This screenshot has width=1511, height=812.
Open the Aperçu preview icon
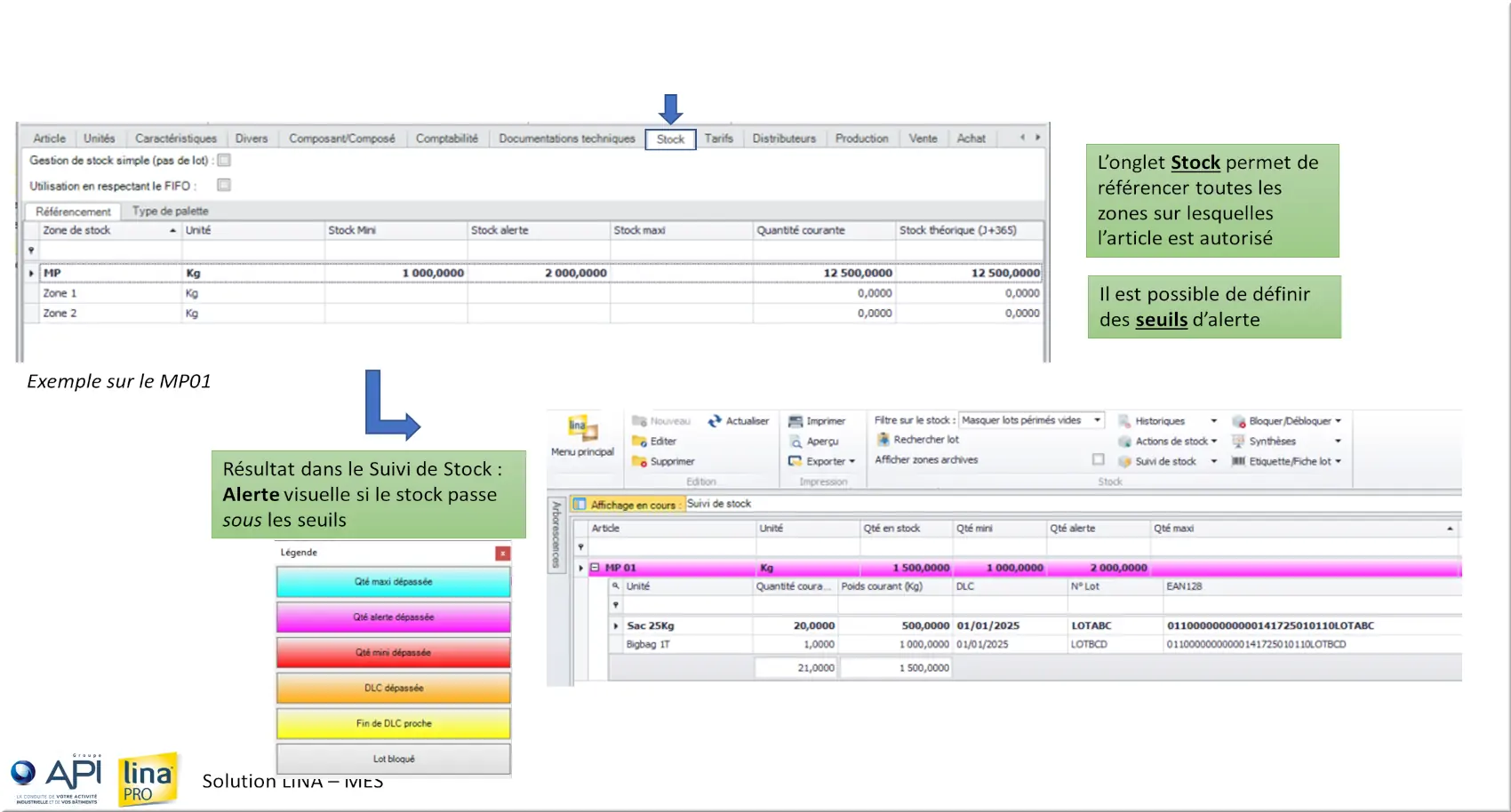point(795,442)
